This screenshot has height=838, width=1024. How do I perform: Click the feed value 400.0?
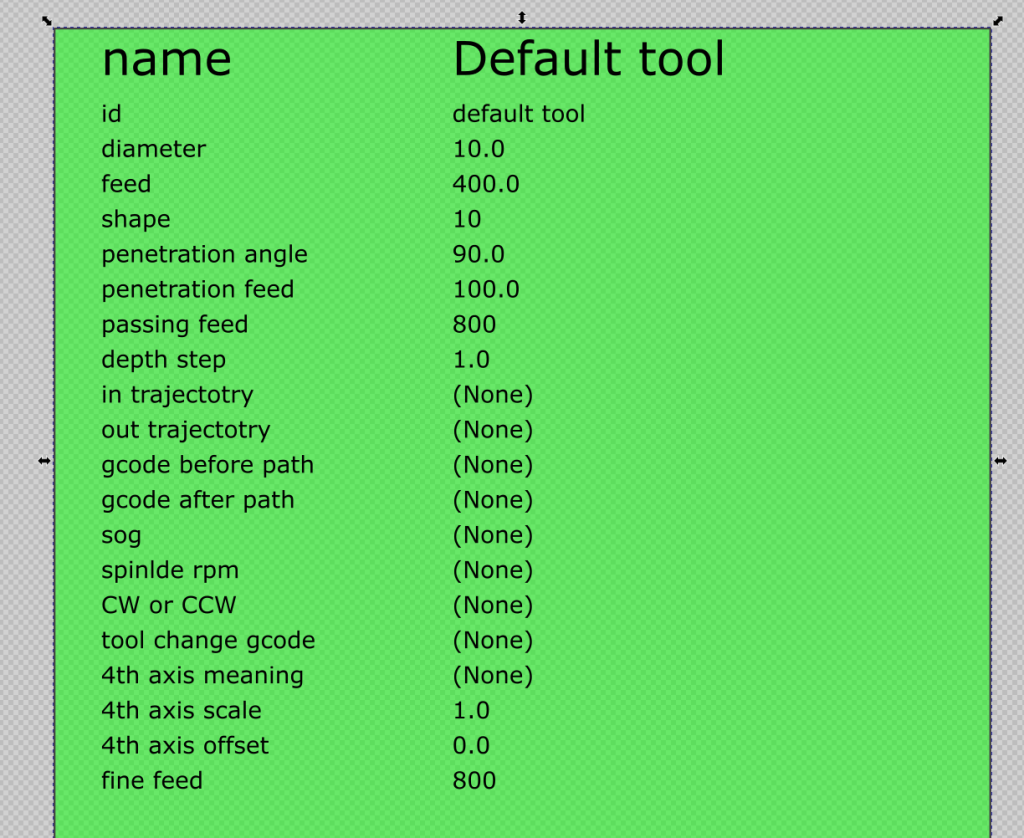click(485, 184)
